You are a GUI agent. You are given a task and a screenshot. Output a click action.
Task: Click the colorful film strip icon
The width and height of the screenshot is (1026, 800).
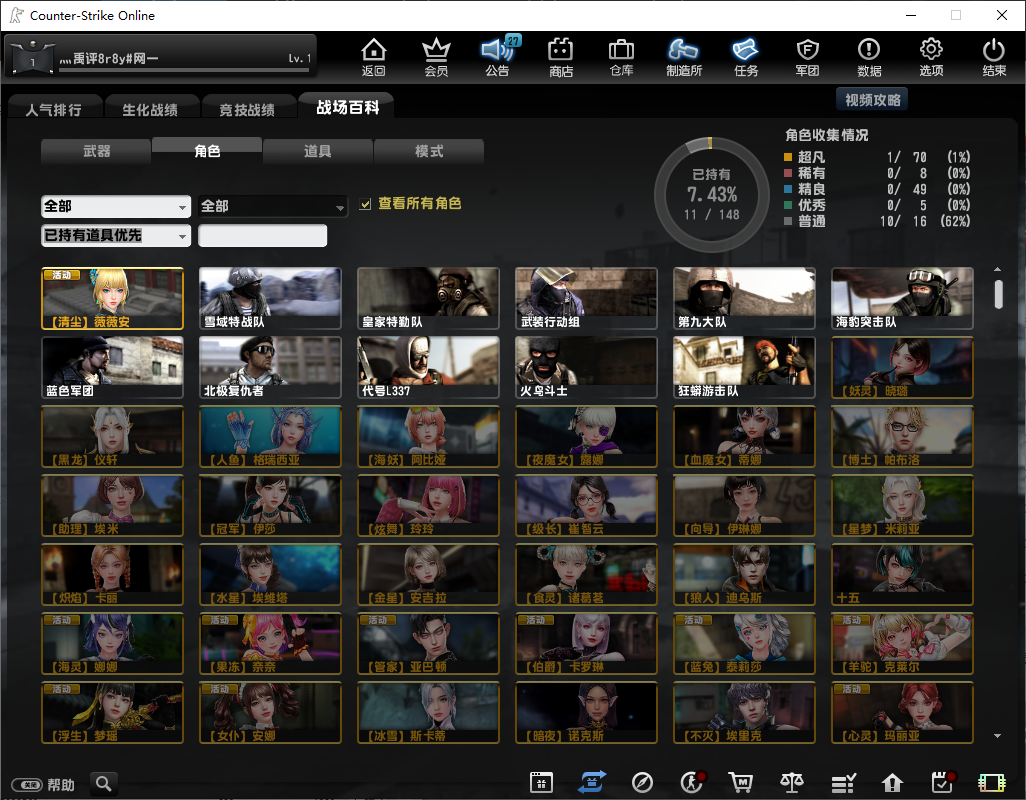tap(991, 782)
